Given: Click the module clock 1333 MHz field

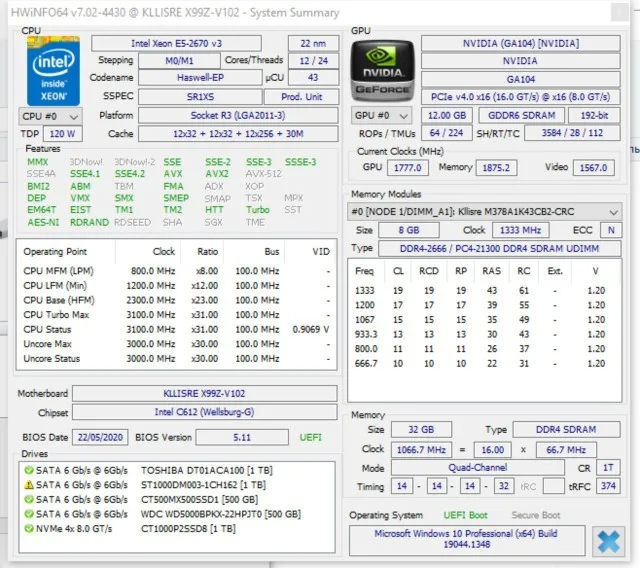Looking at the screenshot, I should (520, 230).
